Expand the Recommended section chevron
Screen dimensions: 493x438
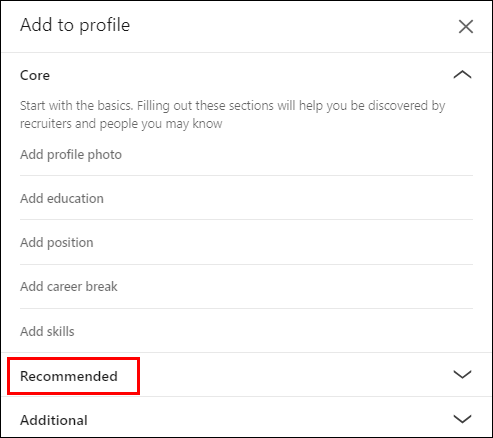coord(462,374)
